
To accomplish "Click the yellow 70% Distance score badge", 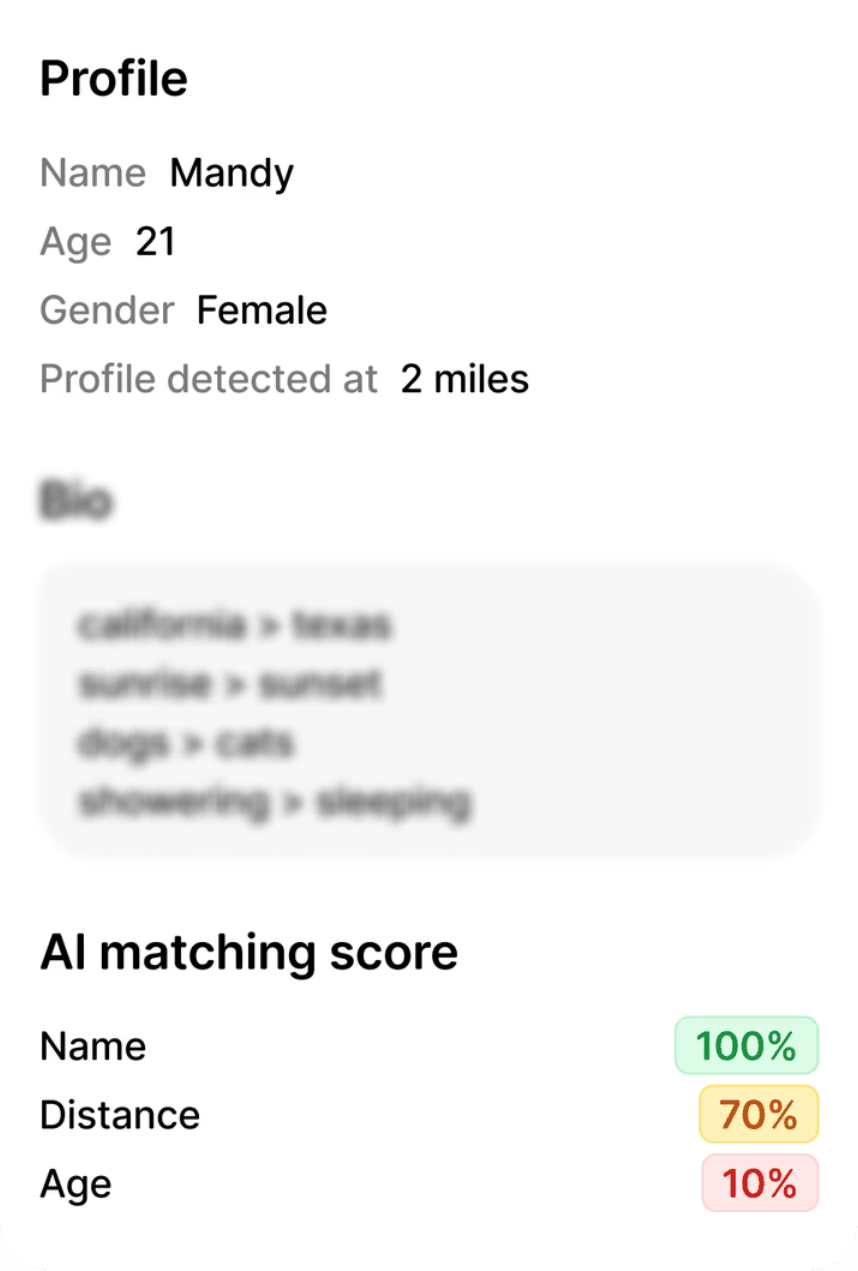I will pos(758,1114).
